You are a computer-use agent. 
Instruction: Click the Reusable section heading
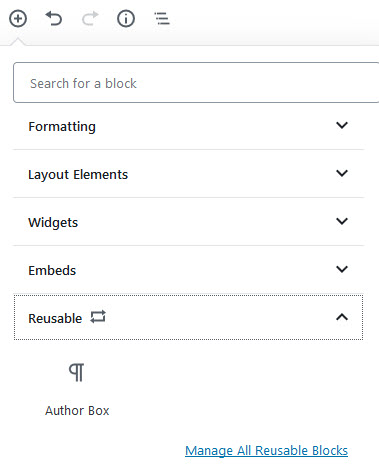188,317
